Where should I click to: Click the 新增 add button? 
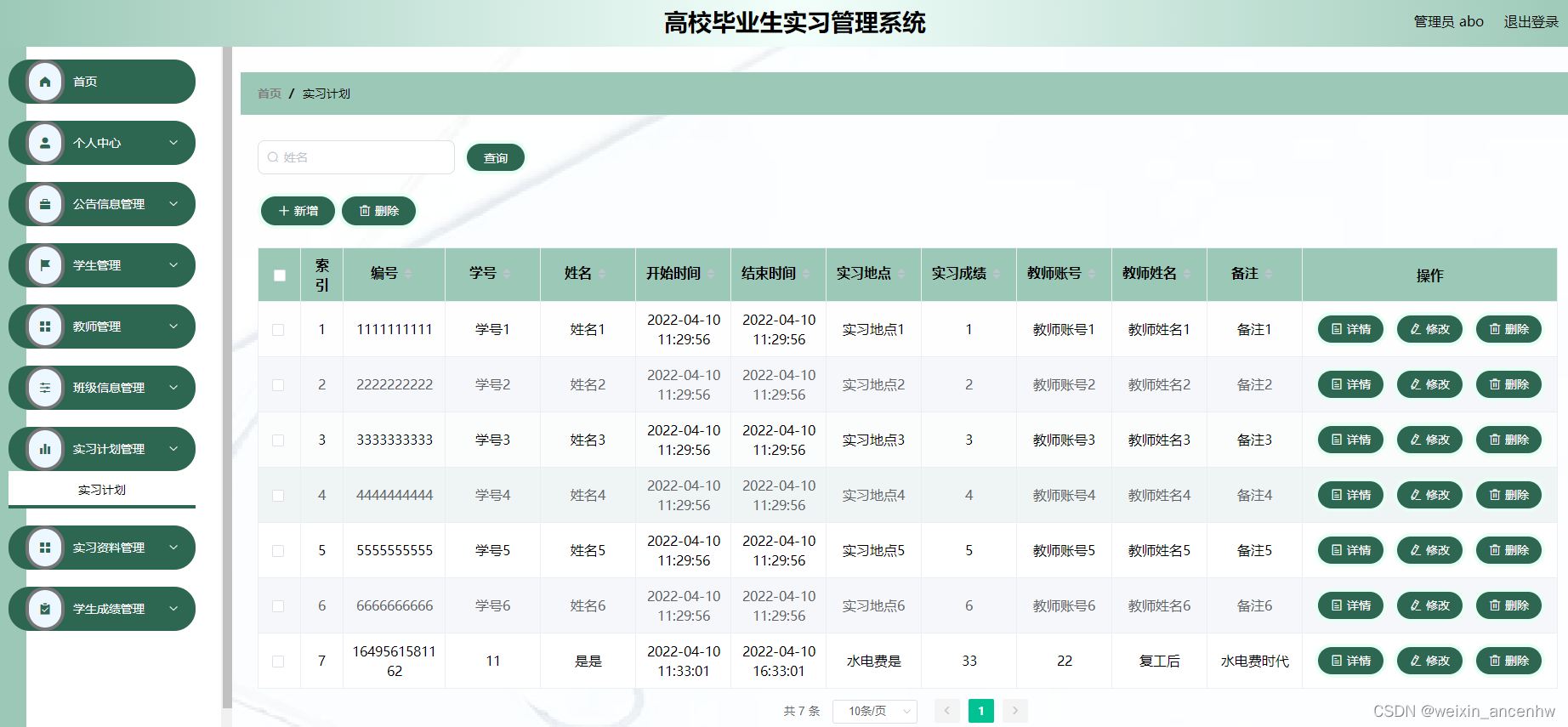pyautogui.click(x=298, y=211)
